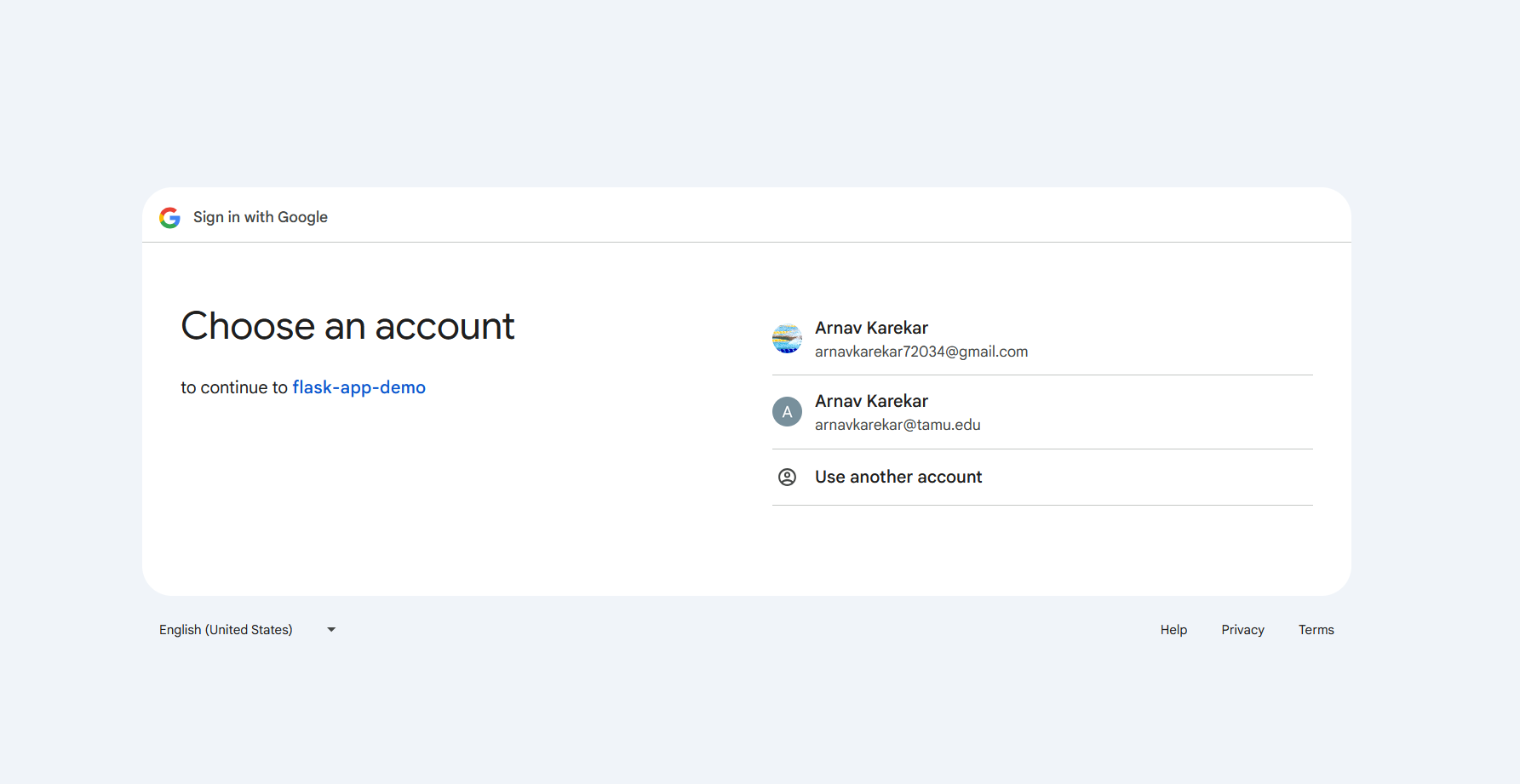Click the Choose an account heading
1520x784 pixels.
coord(347,326)
